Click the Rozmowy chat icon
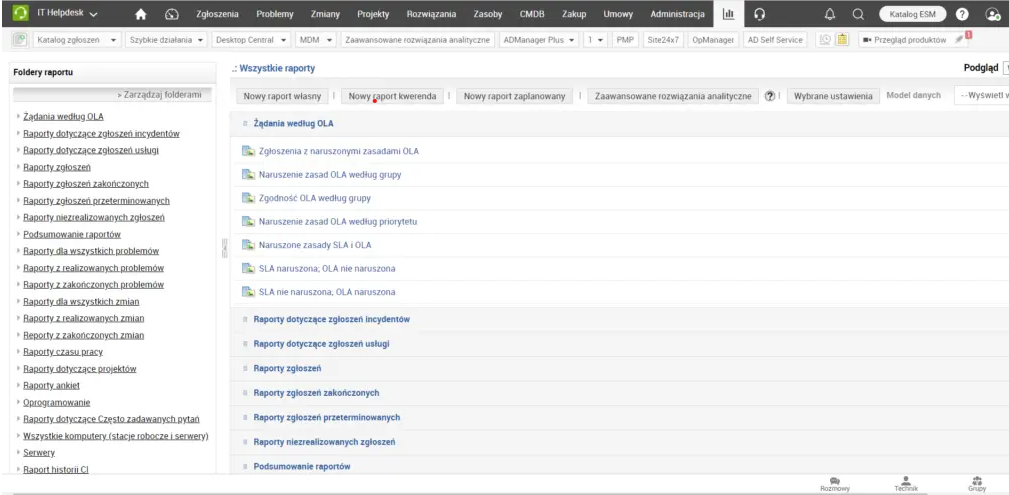The height and width of the screenshot is (495, 1009). 835,484
